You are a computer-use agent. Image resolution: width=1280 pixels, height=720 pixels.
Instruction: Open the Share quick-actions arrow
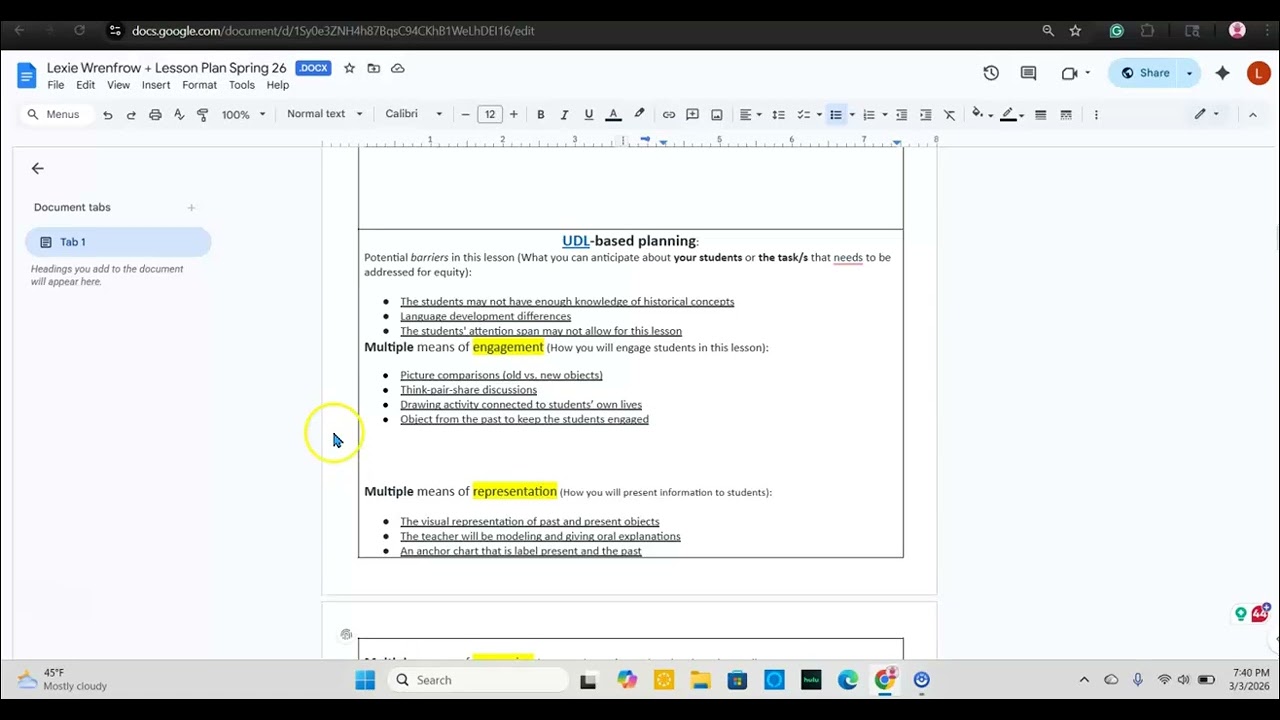[1190, 73]
